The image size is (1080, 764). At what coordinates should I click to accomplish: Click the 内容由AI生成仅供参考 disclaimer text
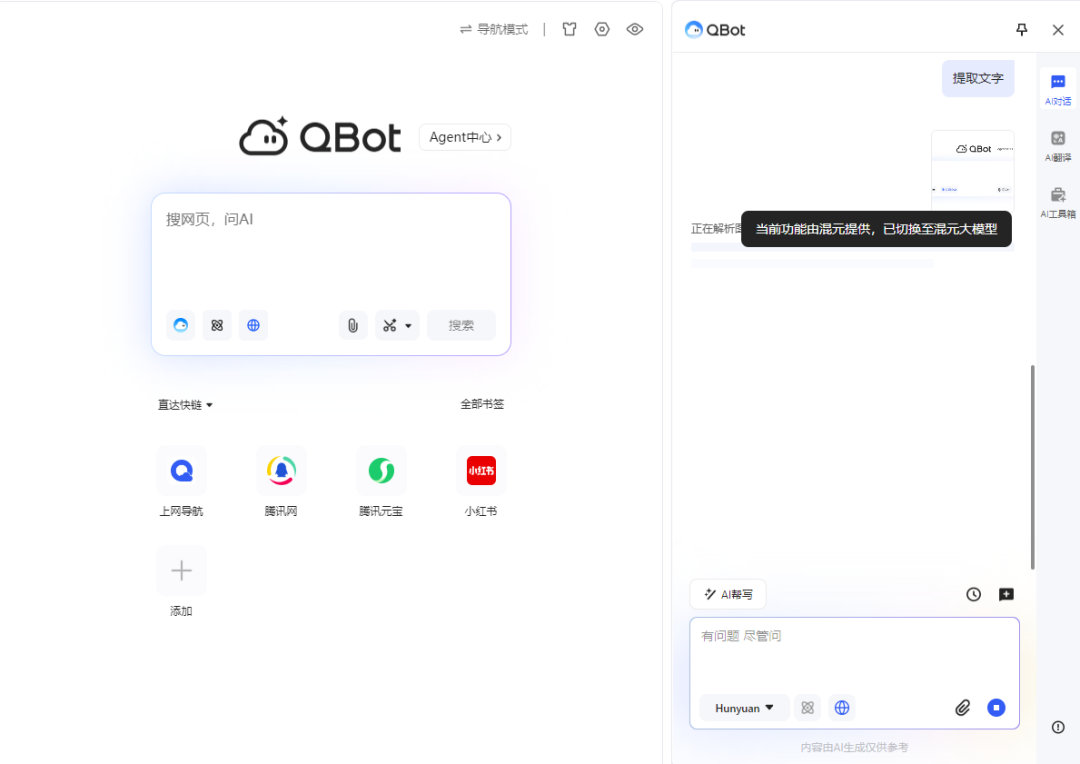click(854, 747)
